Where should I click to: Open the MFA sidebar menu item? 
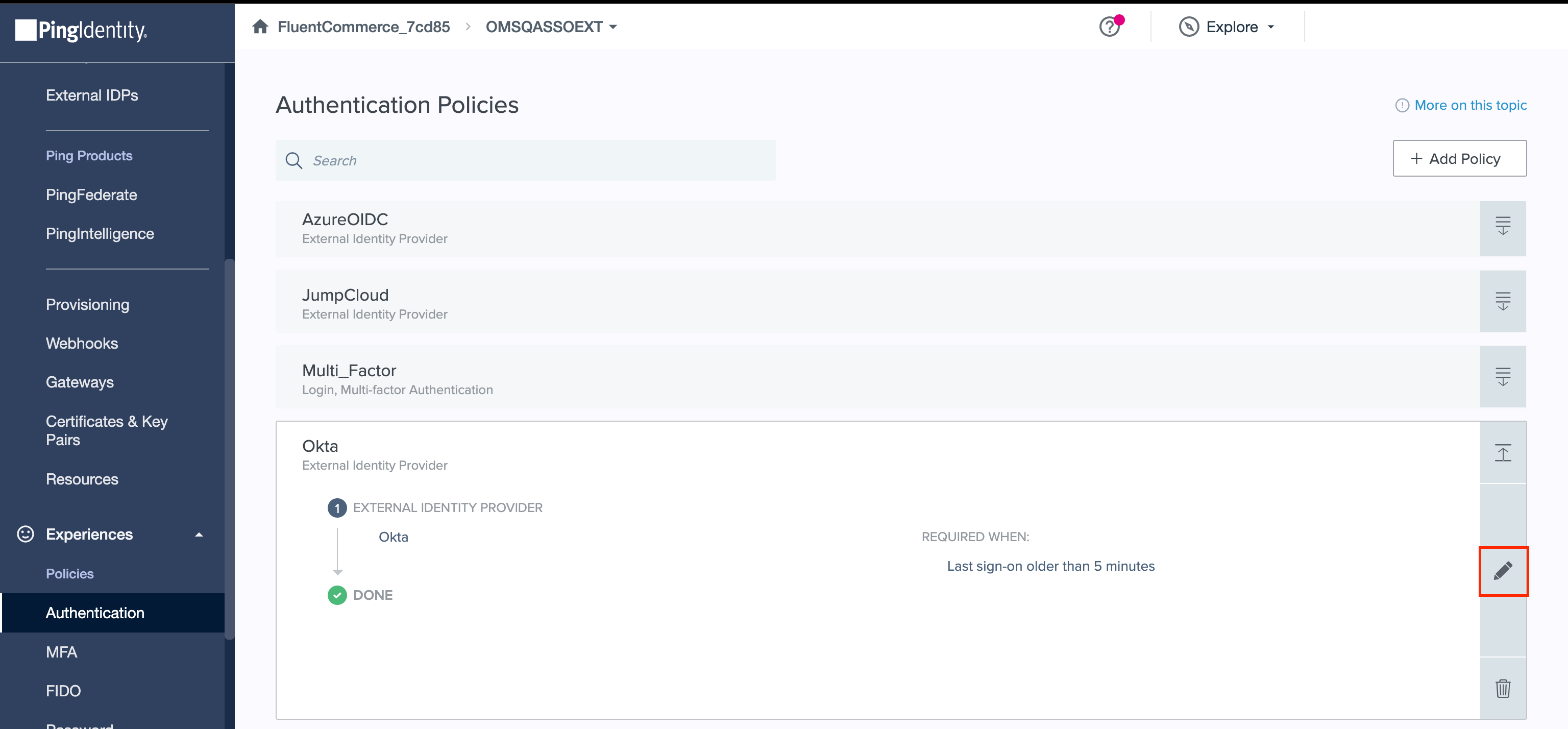click(61, 651)
